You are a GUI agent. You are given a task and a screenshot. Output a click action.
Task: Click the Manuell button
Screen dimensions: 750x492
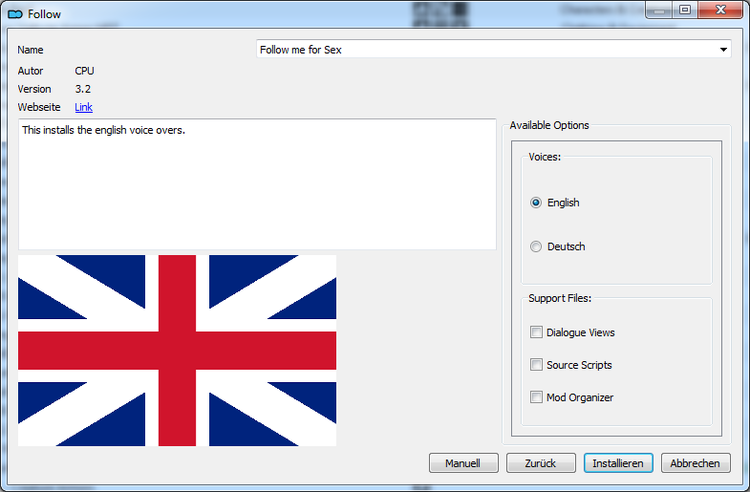(x=463, y=463)
